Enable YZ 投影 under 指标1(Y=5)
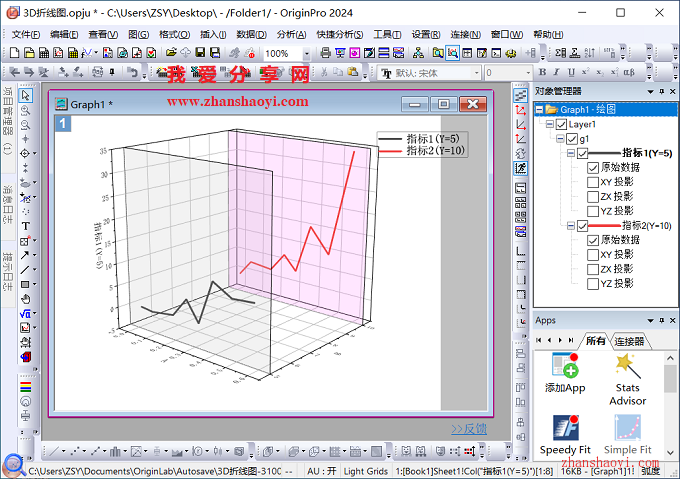The width and height of the screenshot is (680, 479). click(x=593, y=212)
